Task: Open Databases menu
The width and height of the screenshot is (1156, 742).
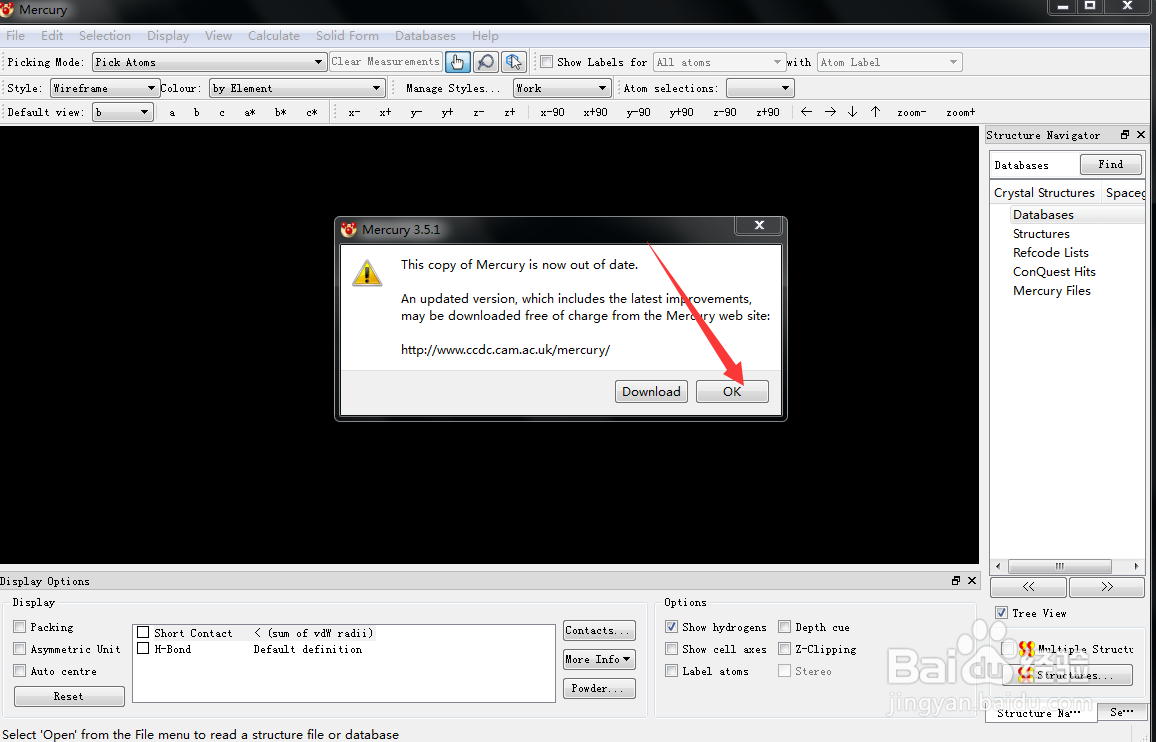Action: pos(425,35)
